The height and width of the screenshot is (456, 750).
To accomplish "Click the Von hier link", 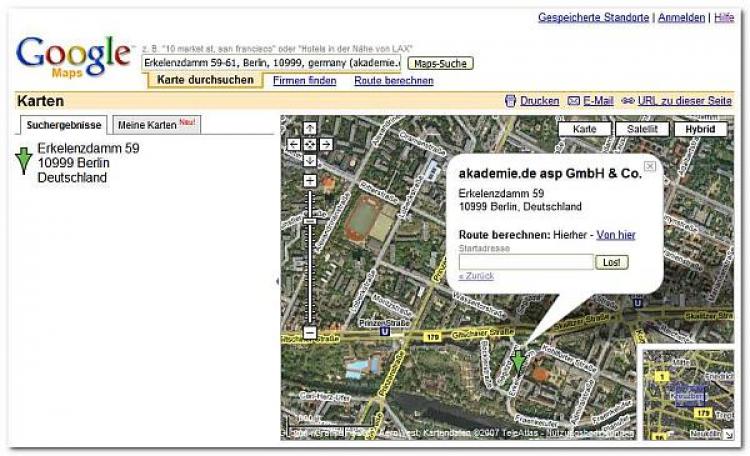I will pyautogui.click(x=616, y=235).
